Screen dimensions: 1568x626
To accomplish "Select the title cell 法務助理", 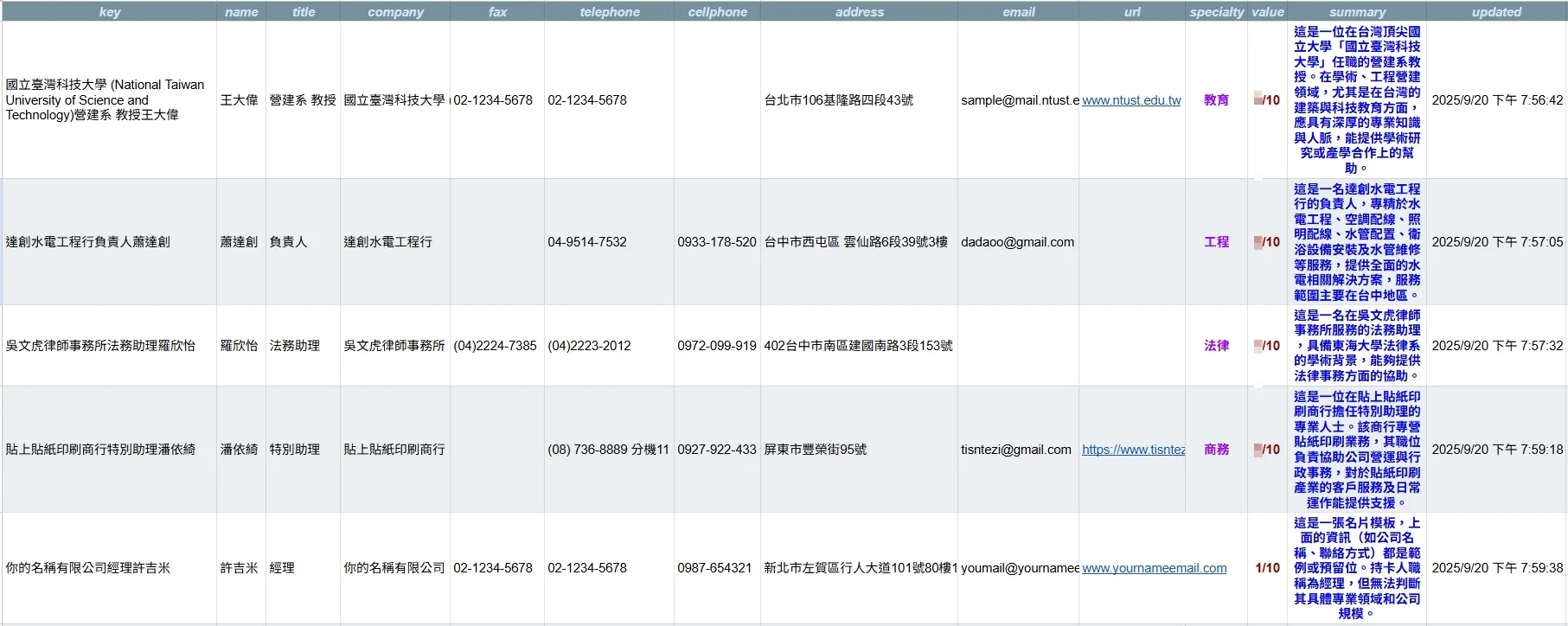I will tap(303, 346).
